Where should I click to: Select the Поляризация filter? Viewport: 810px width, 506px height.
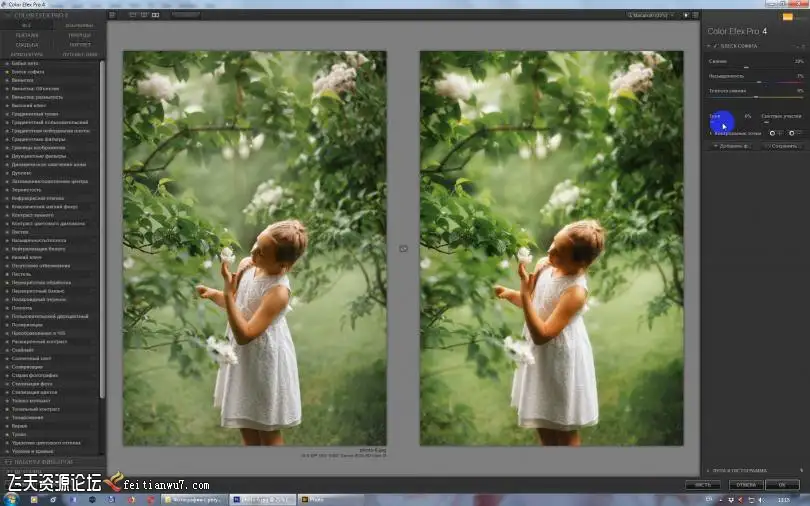[27, 325]
